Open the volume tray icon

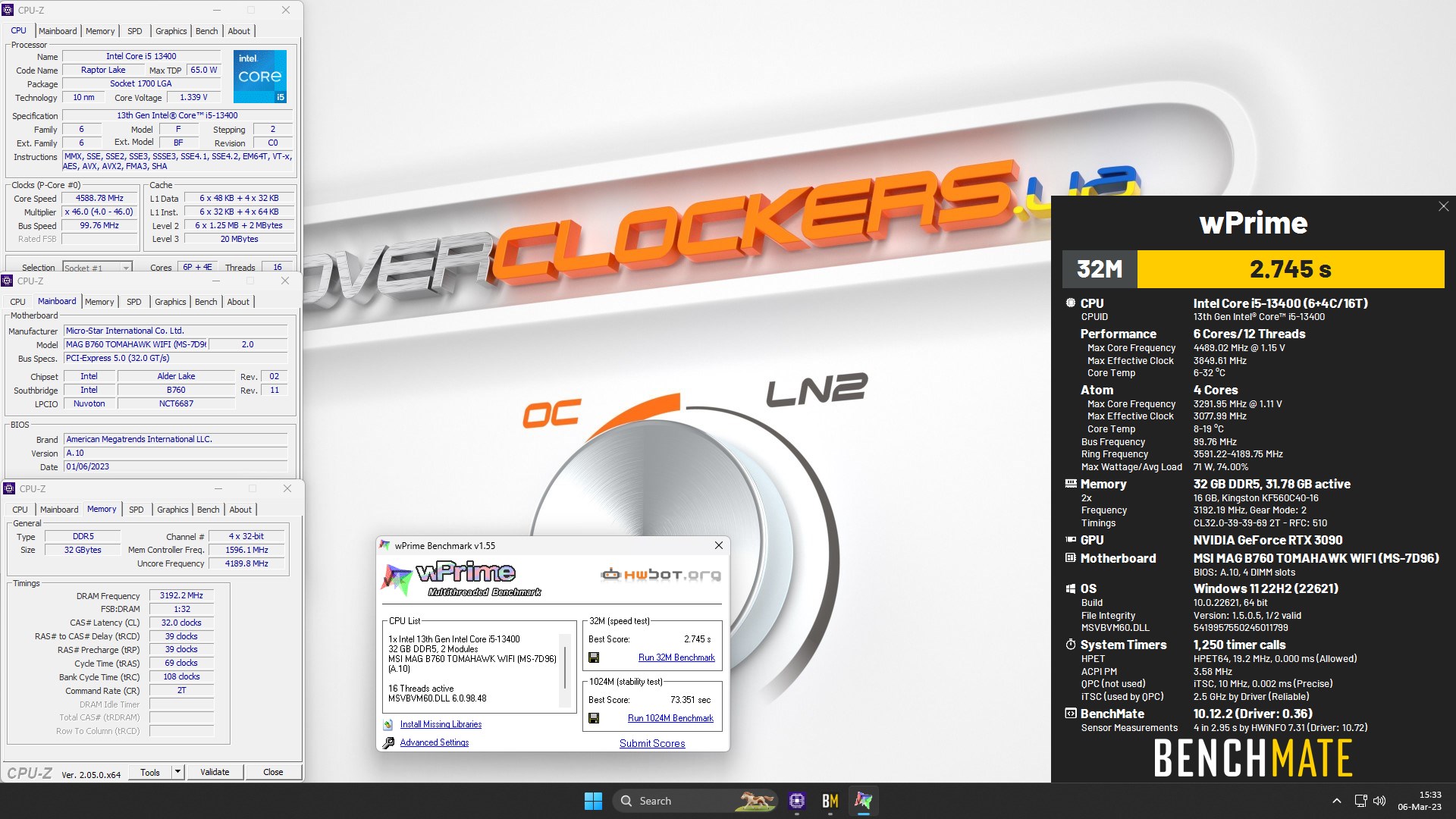(1379, 801)
